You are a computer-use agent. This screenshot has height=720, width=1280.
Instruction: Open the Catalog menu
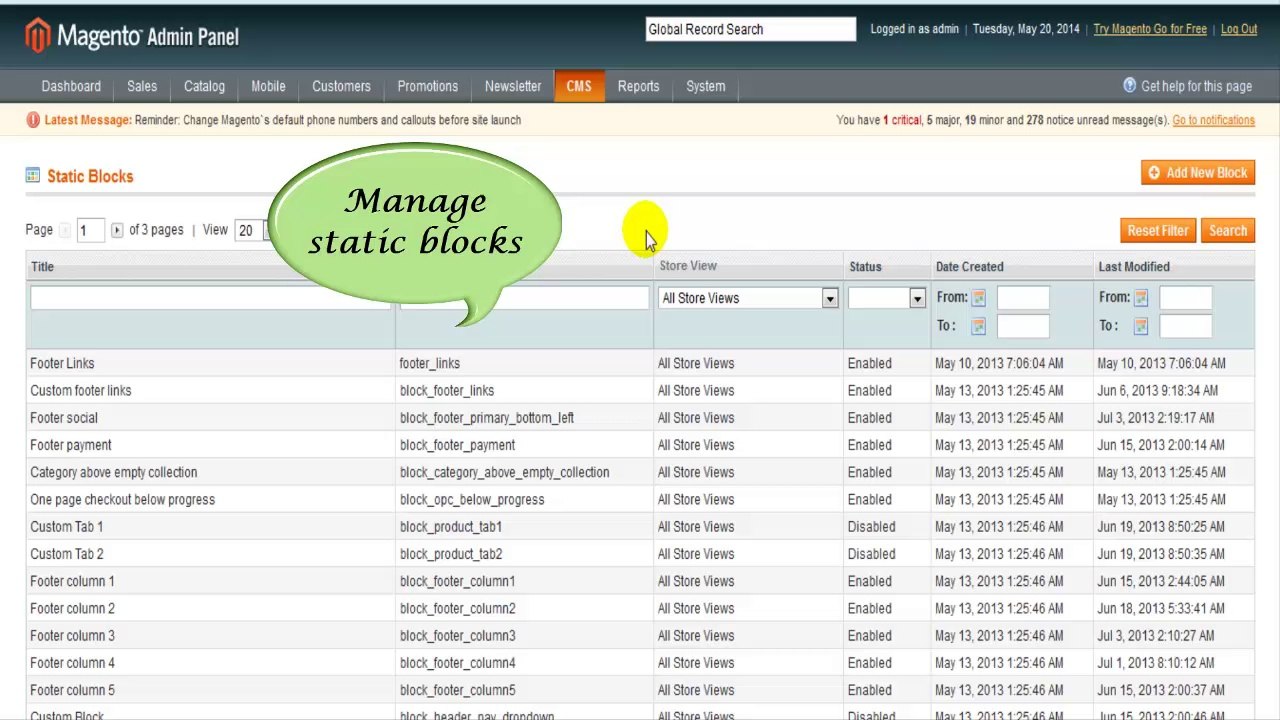tap(204, 86)
